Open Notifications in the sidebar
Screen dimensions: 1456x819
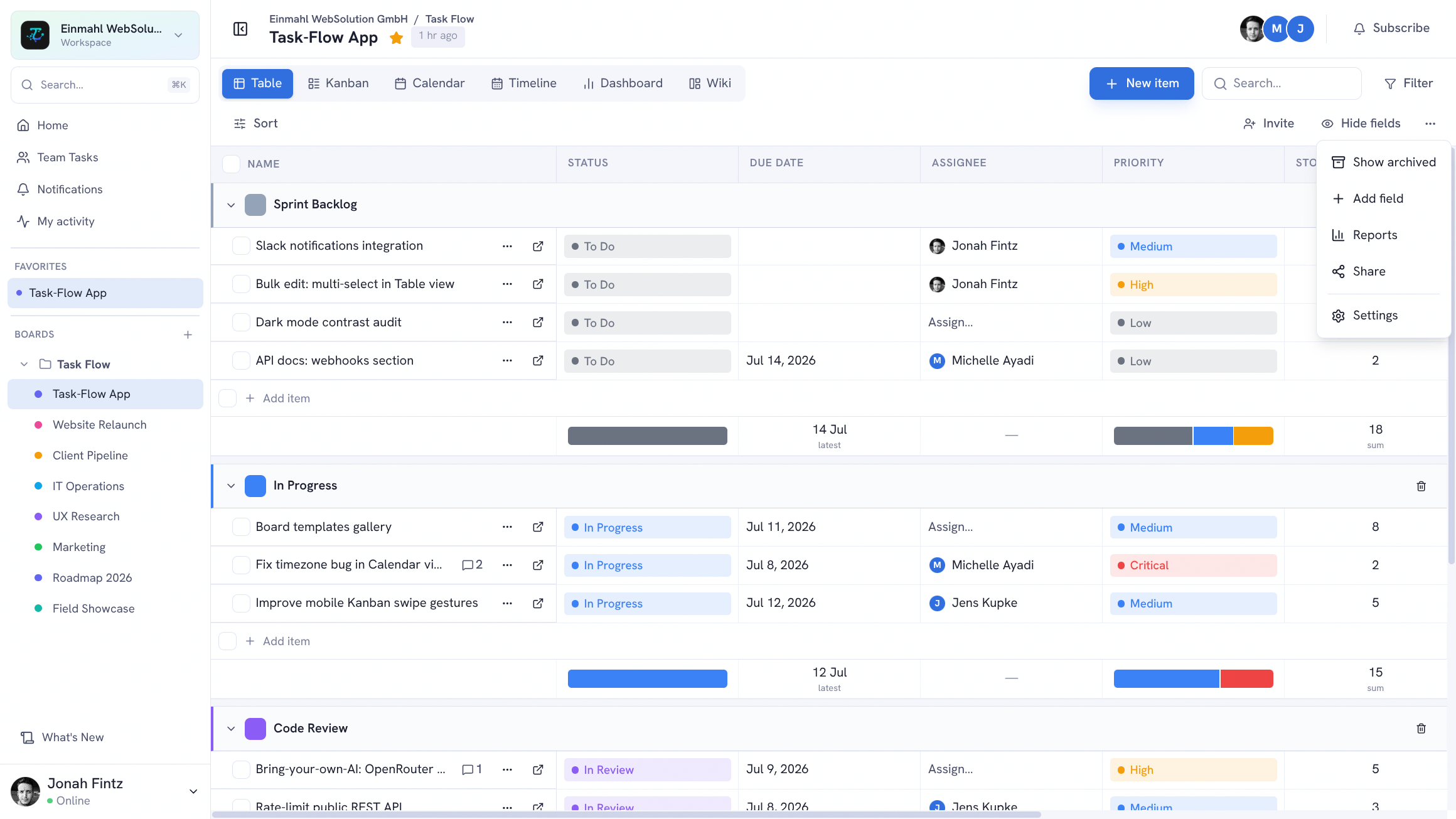pyautogui.click(x=60, y=190)
